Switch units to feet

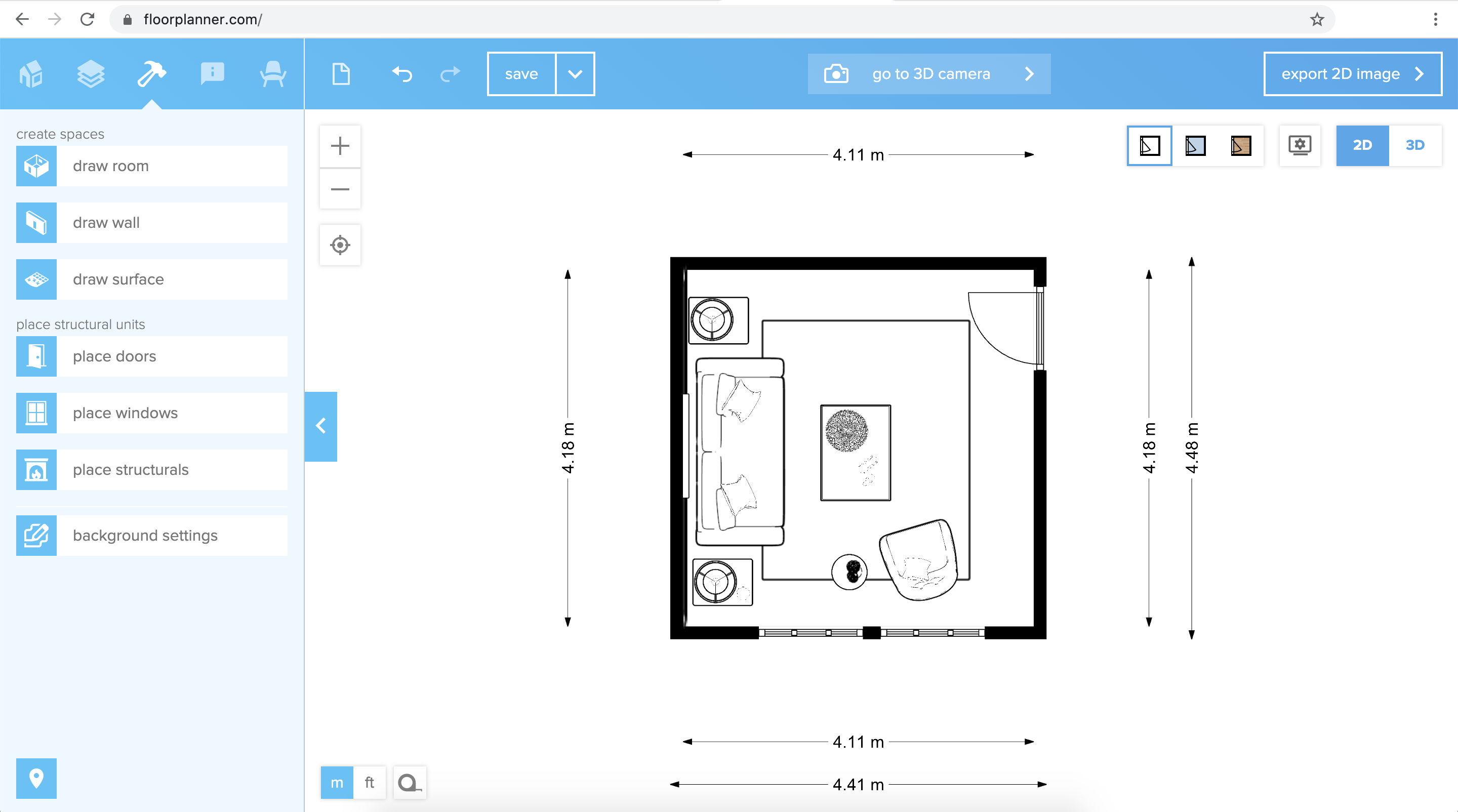click(369, 783)
